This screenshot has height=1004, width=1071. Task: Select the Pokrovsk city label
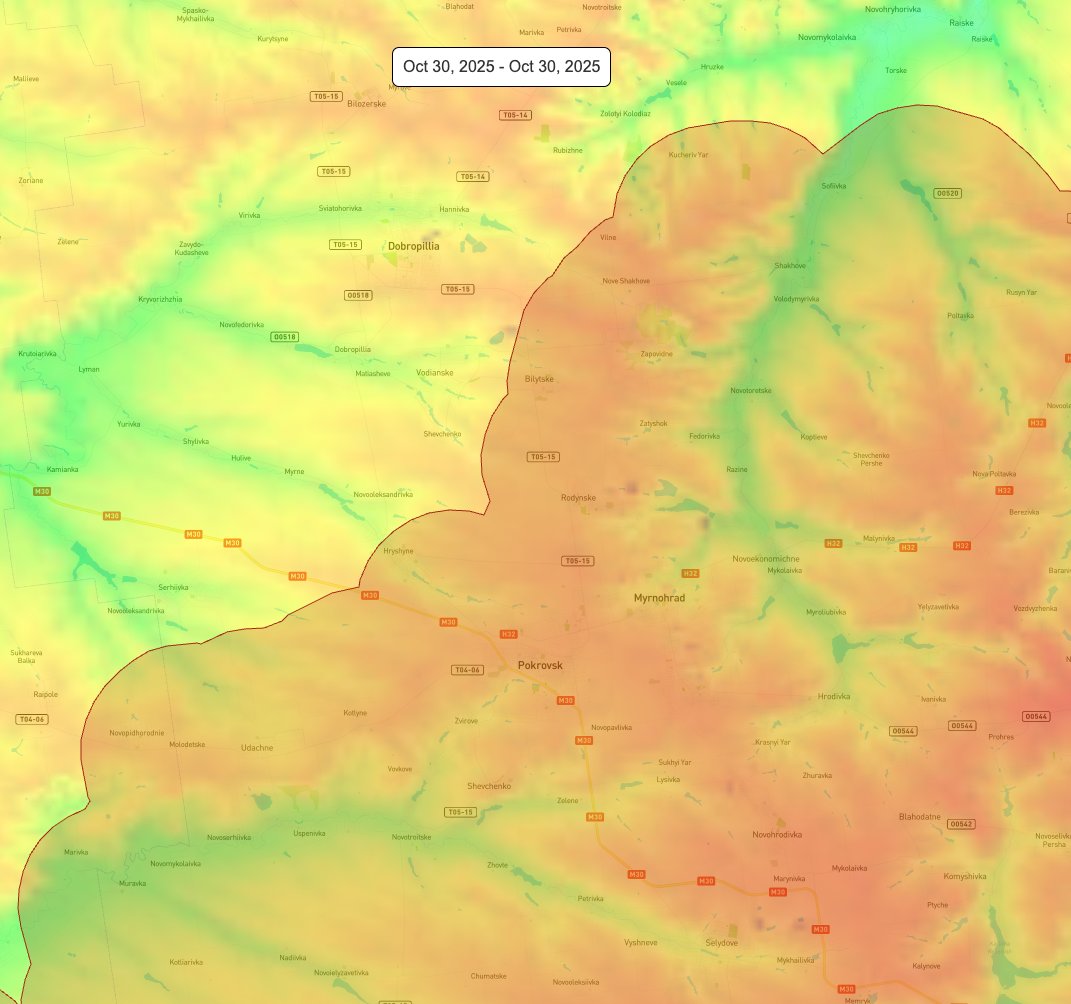click(x=540, y=665)
